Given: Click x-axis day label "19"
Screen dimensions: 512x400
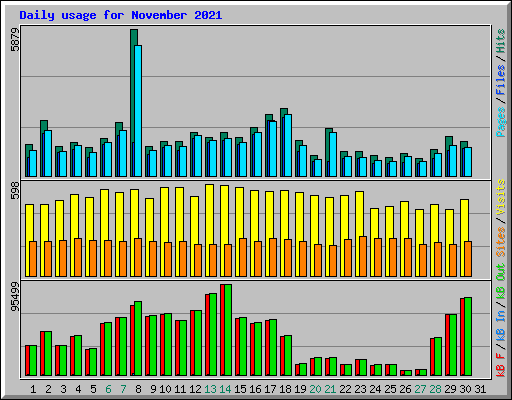Looking at the screenshot, I should click(300, 389).
